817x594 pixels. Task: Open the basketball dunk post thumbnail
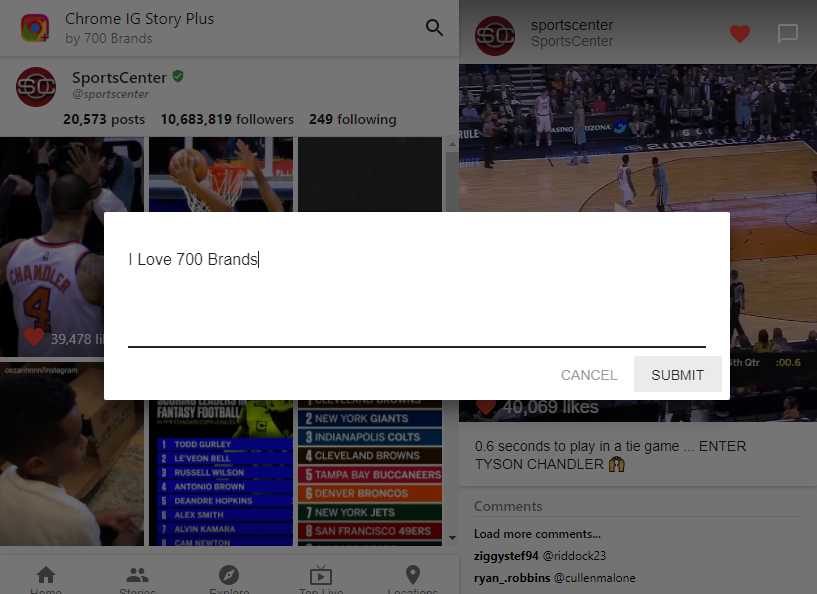tap(221, 175)
